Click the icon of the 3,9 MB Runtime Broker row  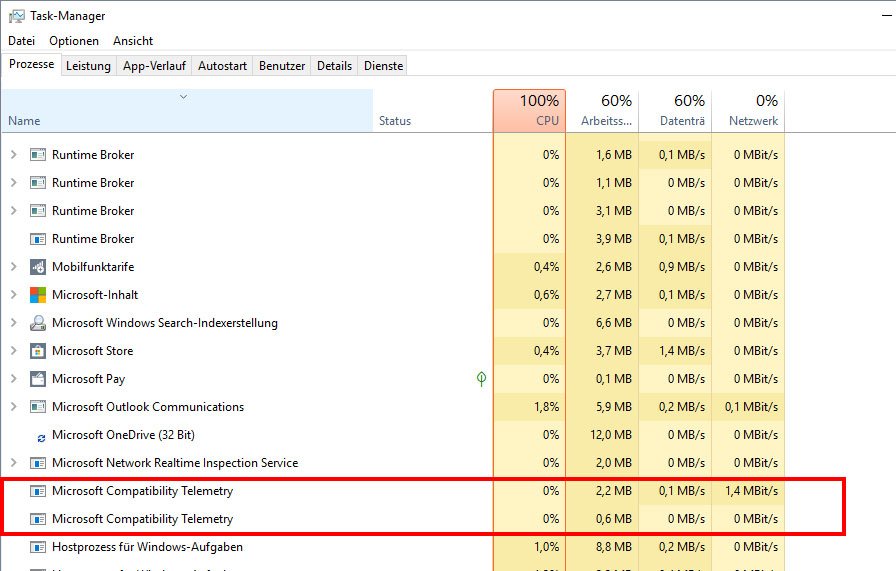pyautogui.click(x=38, y=239)
